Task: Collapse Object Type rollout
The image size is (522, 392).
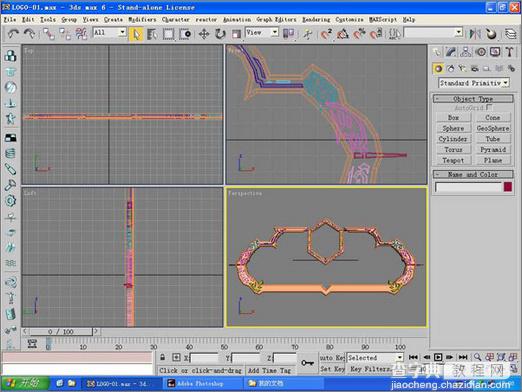Action: point(473,99)
